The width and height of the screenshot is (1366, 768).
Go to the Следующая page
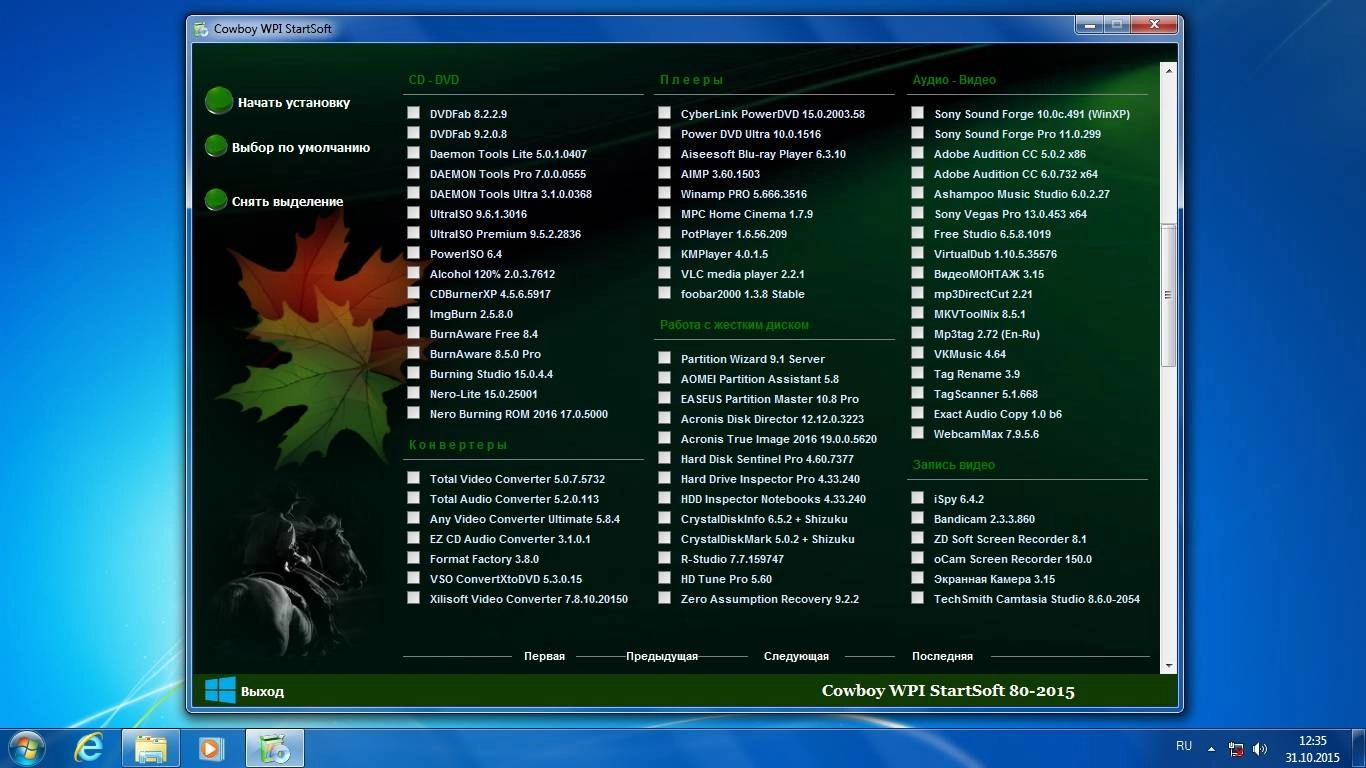tap(796, 657)
